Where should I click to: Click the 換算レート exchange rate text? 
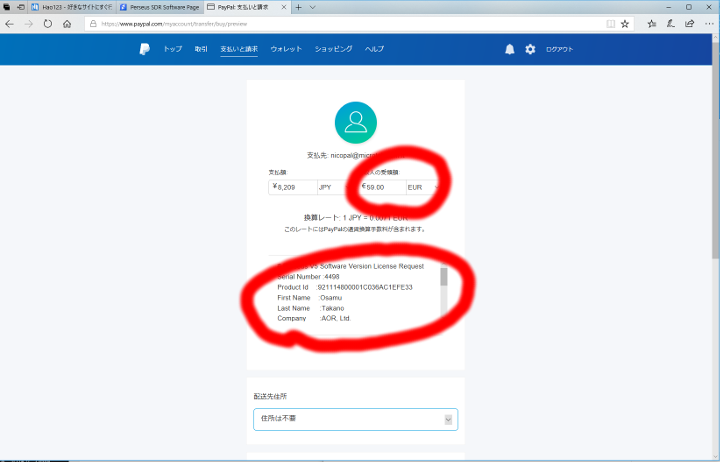click(x=356, y=218)
